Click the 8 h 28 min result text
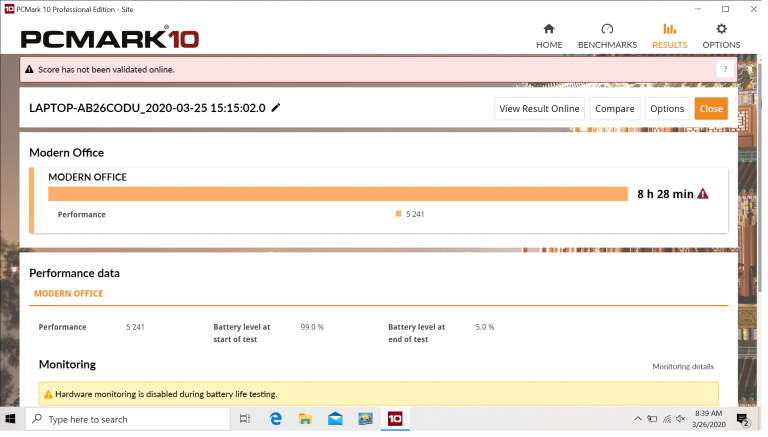 (x=665, y=194)
